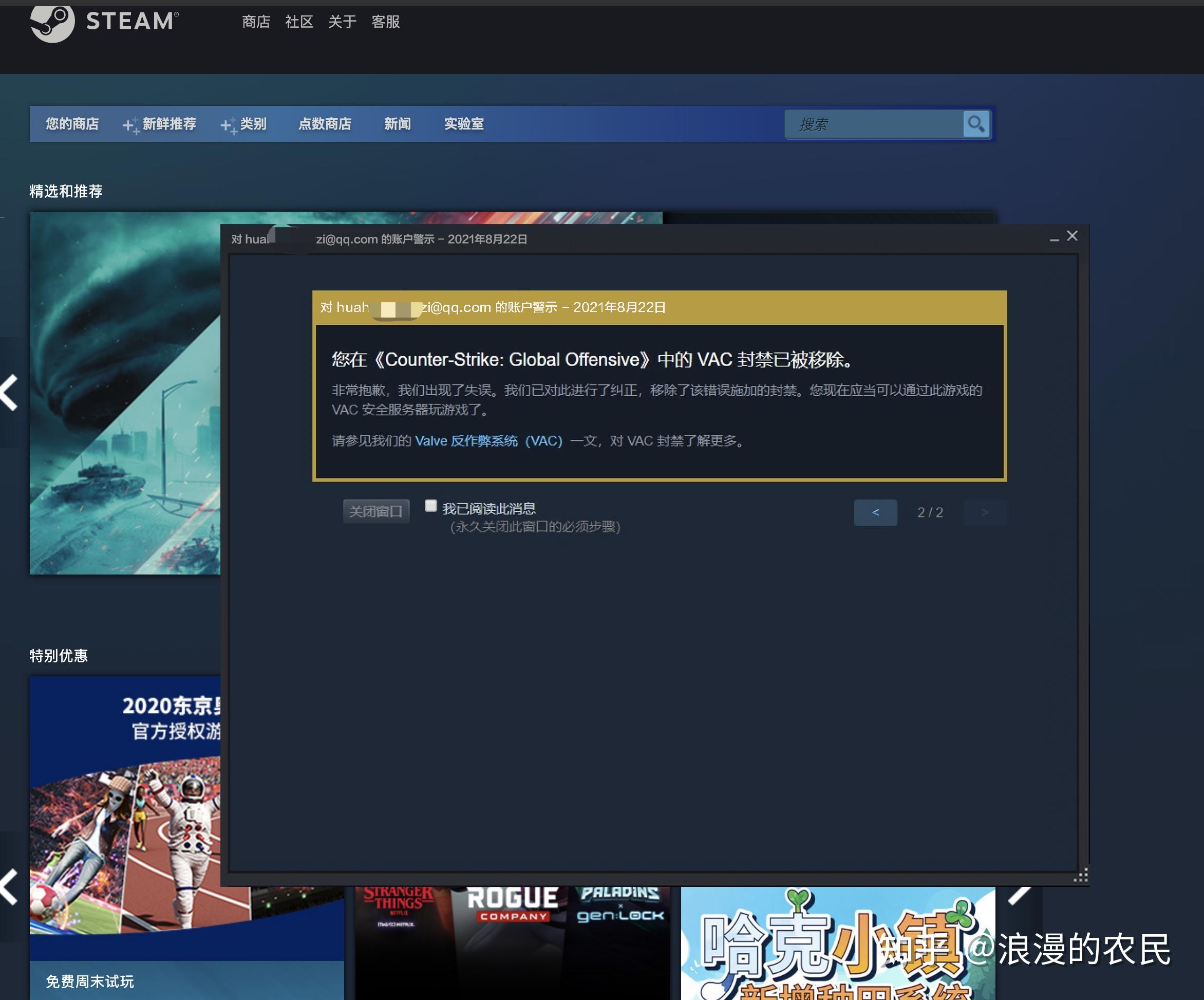Click the search magnifier icon
This screenshot has height=1000, width=1204.
click(976, 124)
